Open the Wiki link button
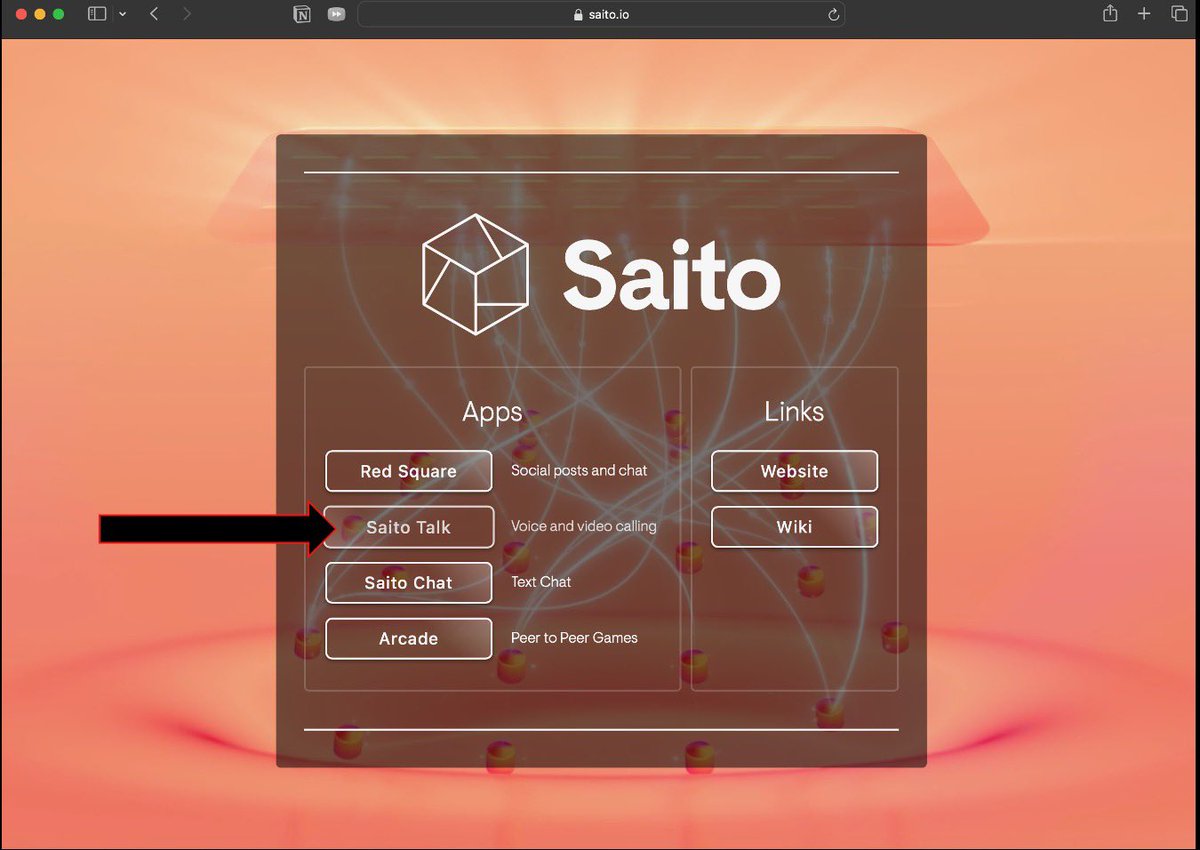The image size is (1200, 850). point(794,527)
